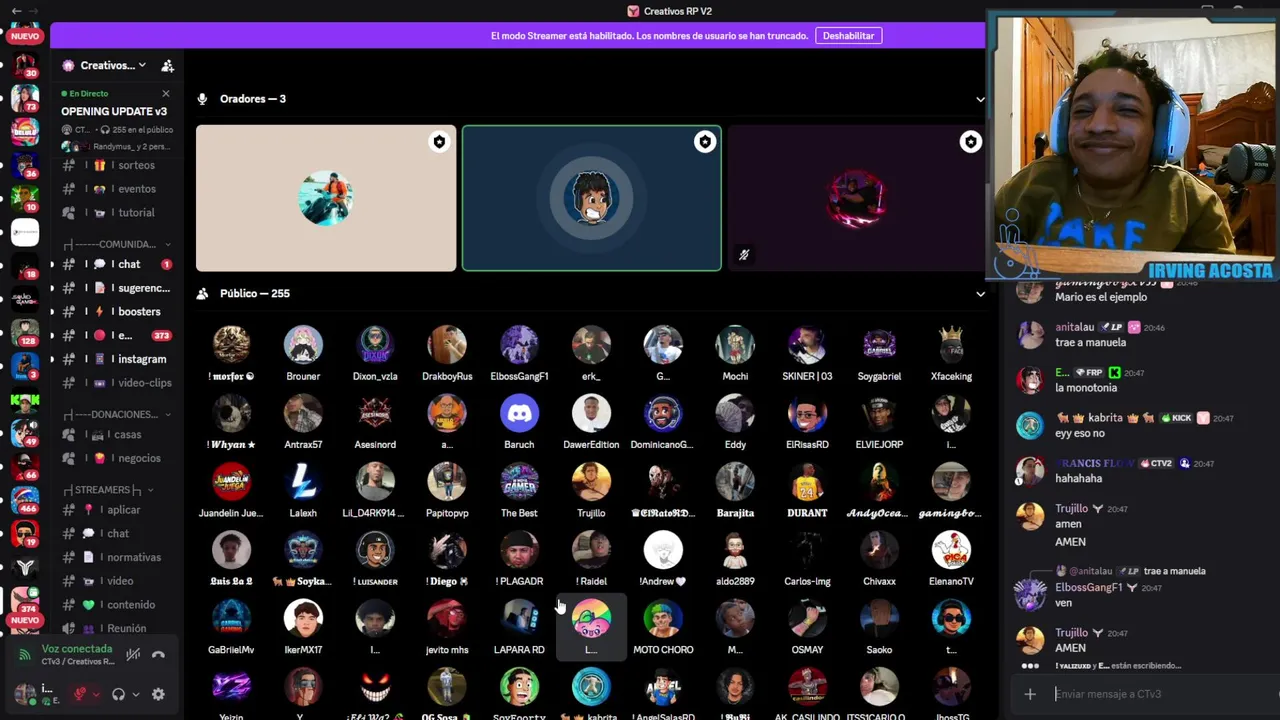The height and width of the screenshot is (720, 1280).
Task: Collapse the Público section chevron
Action: [x=980, y=294]
